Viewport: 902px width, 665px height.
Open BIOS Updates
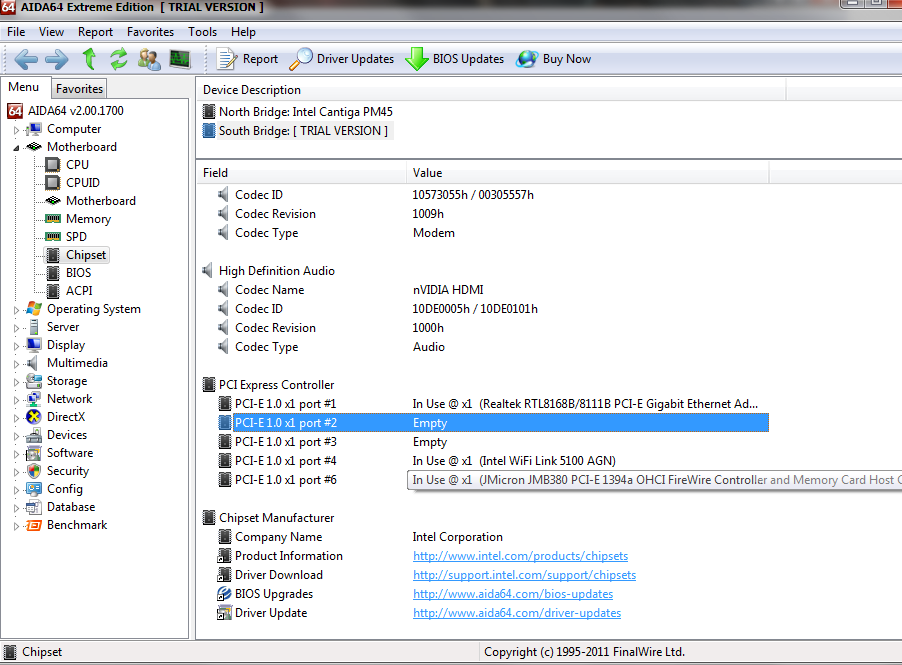[454, 59]
